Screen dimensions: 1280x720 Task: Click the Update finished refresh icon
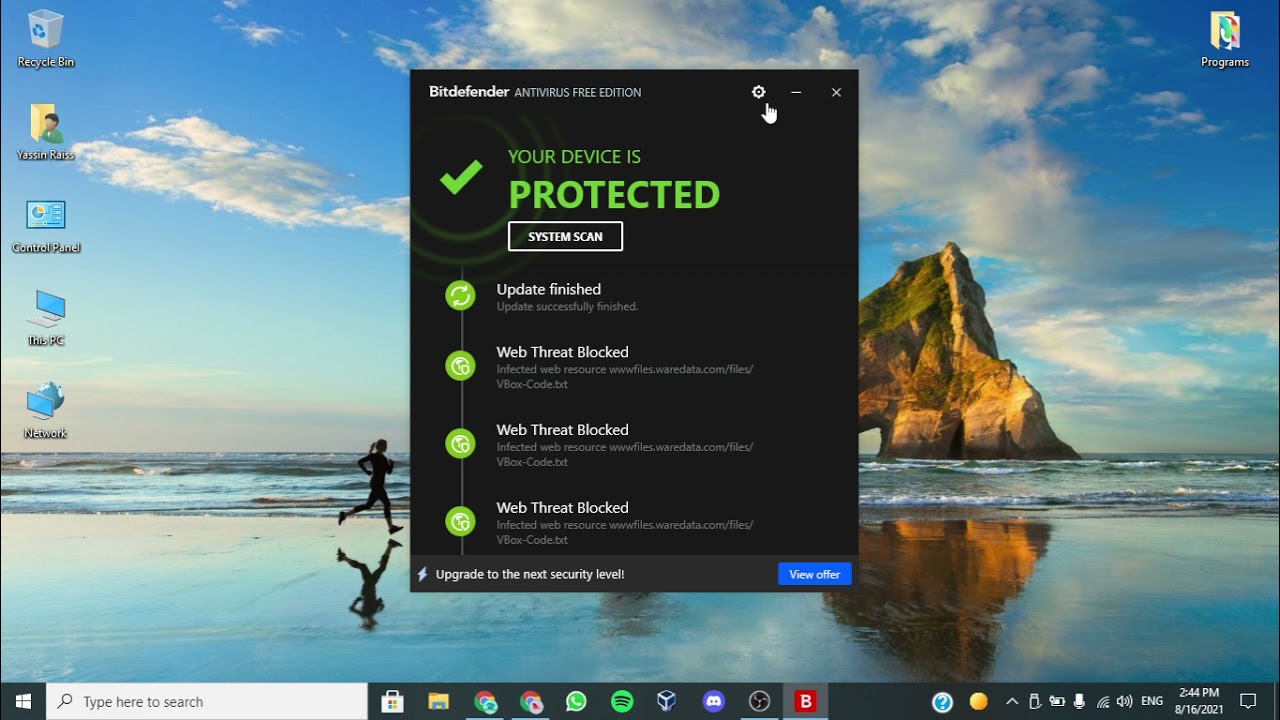460,295
